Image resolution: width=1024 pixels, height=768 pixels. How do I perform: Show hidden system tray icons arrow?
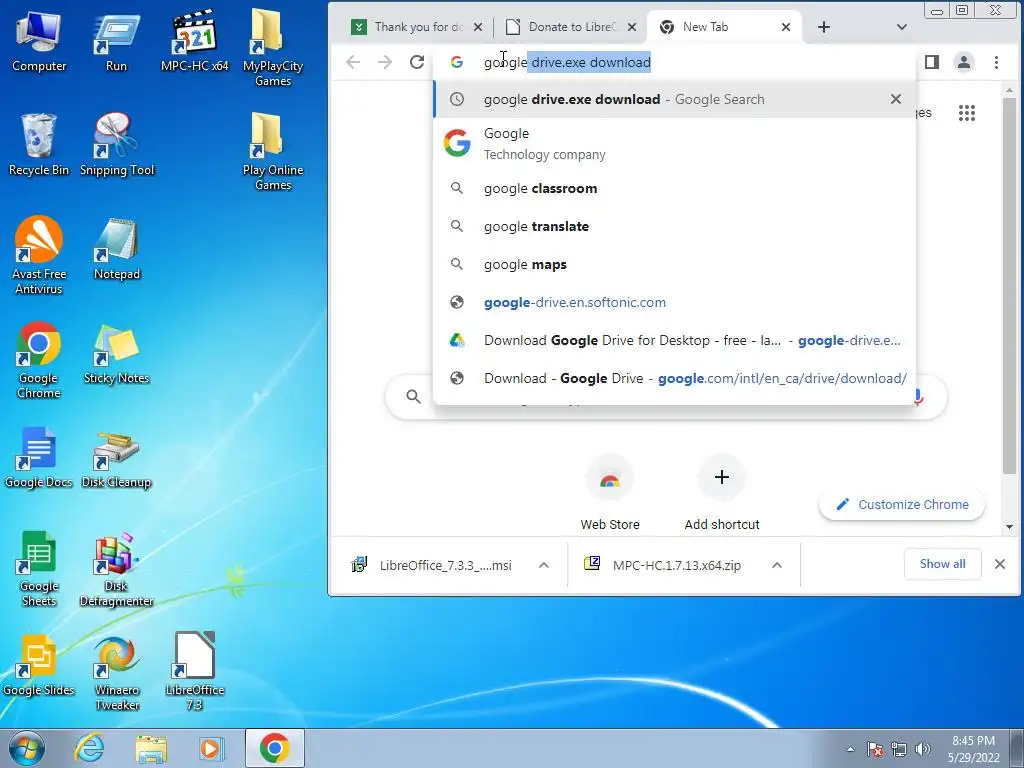(x=850, y=749)
